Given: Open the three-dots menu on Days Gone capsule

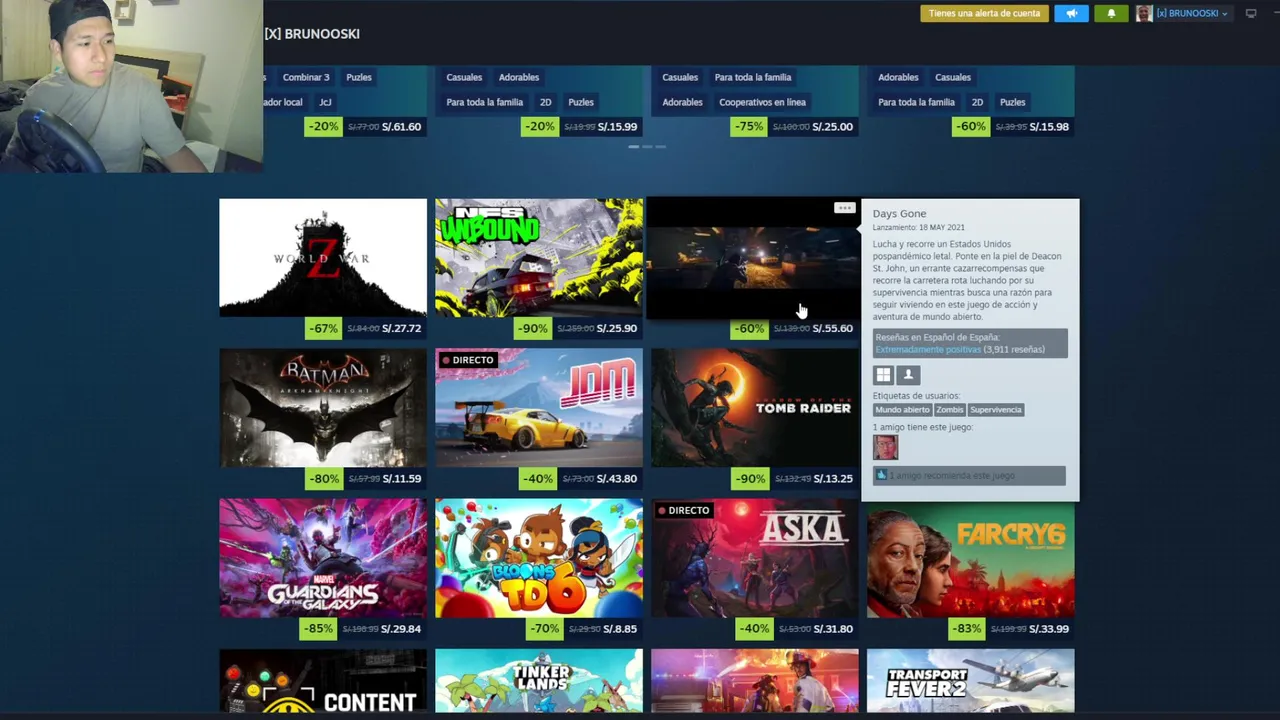Looking at the screenshot, I should tap(844, 208).
